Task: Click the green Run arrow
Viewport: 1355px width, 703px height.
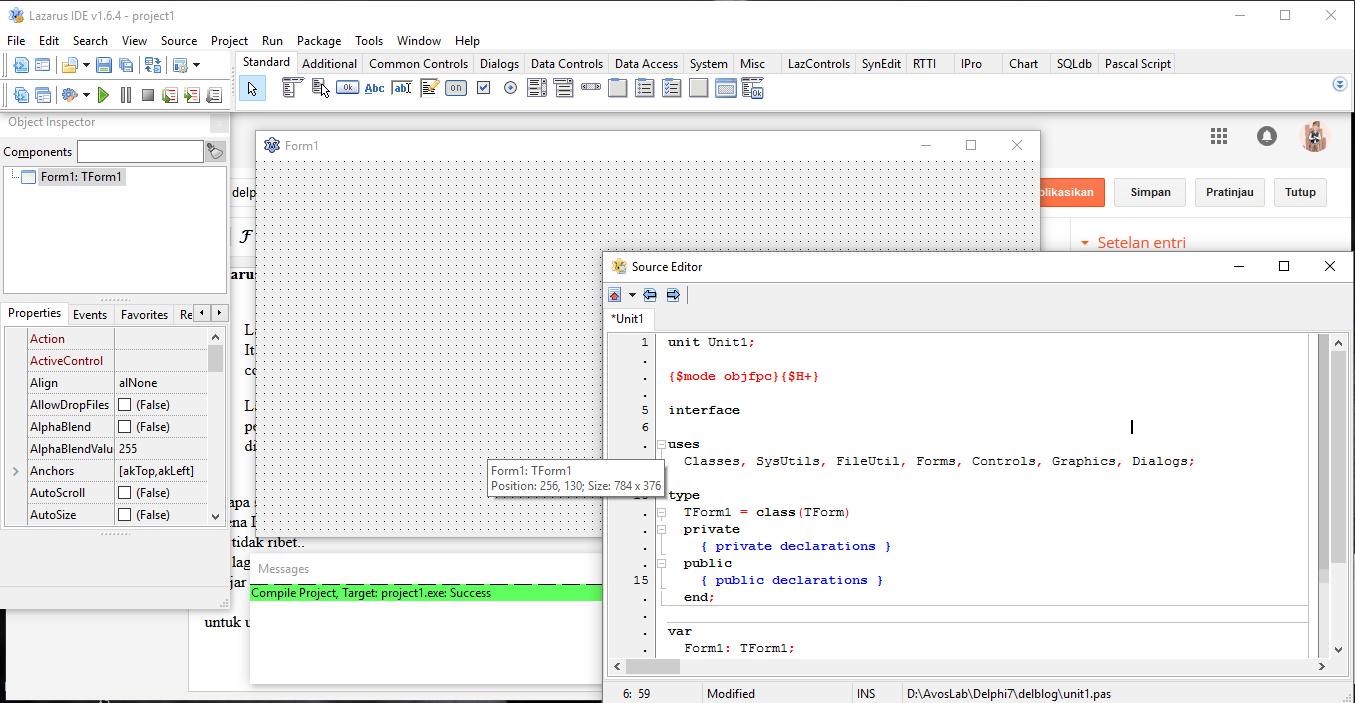Action: (103, 95)
